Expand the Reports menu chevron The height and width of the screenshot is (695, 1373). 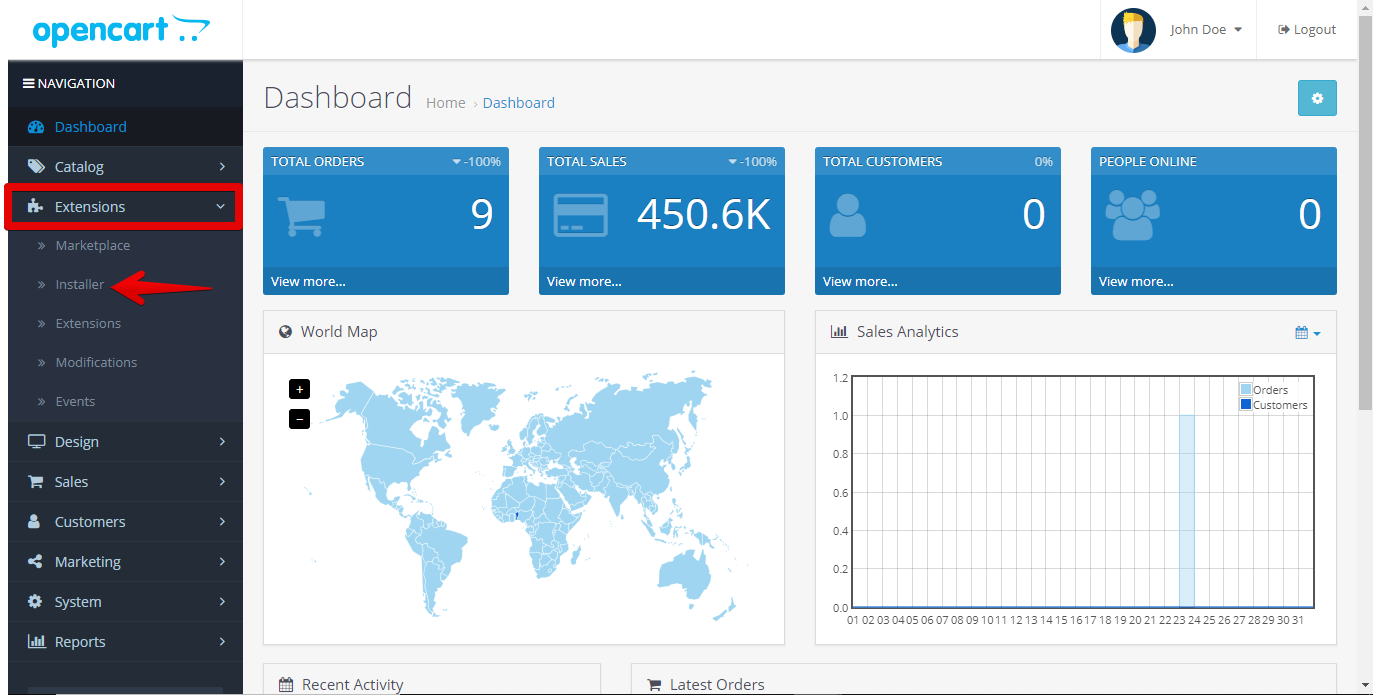(x=222, y=642)
